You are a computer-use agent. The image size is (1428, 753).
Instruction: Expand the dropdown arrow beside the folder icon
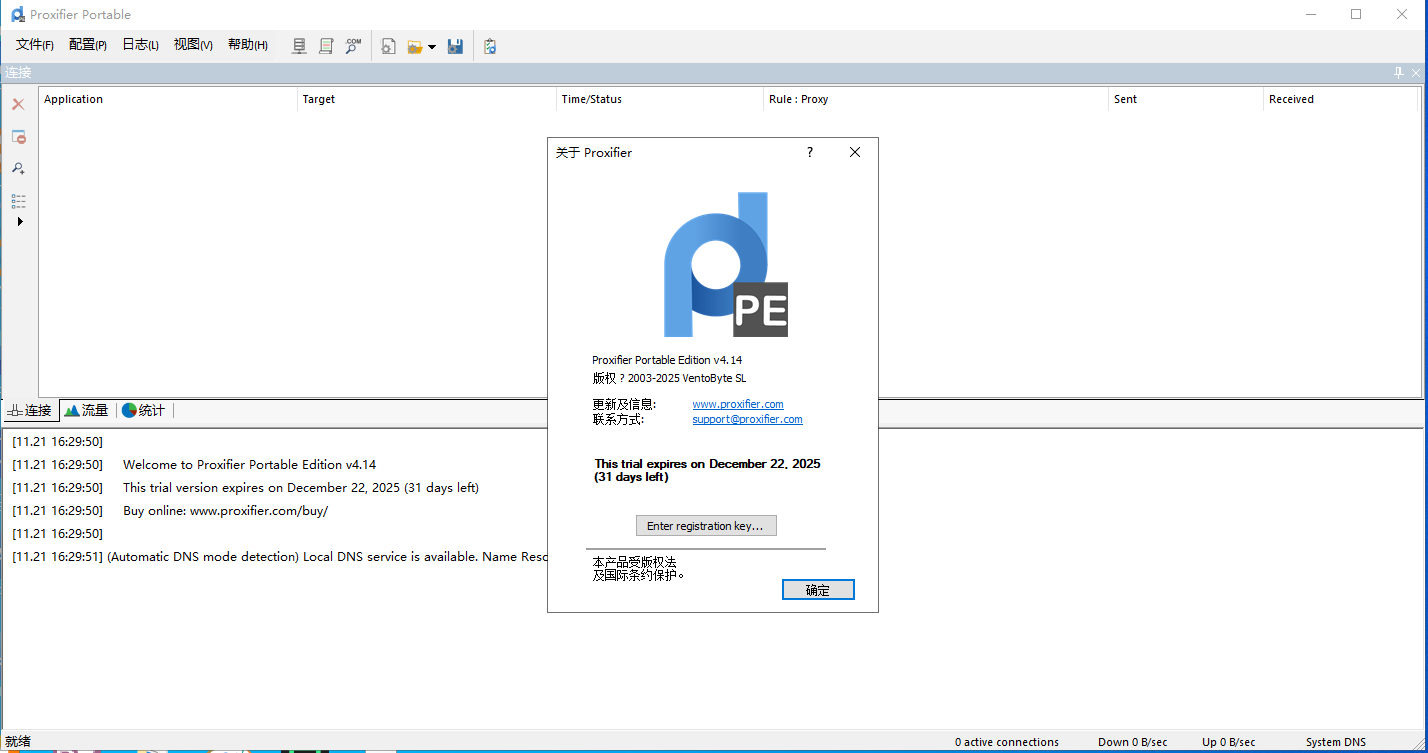pyautogui.click(x=432, y=47)
